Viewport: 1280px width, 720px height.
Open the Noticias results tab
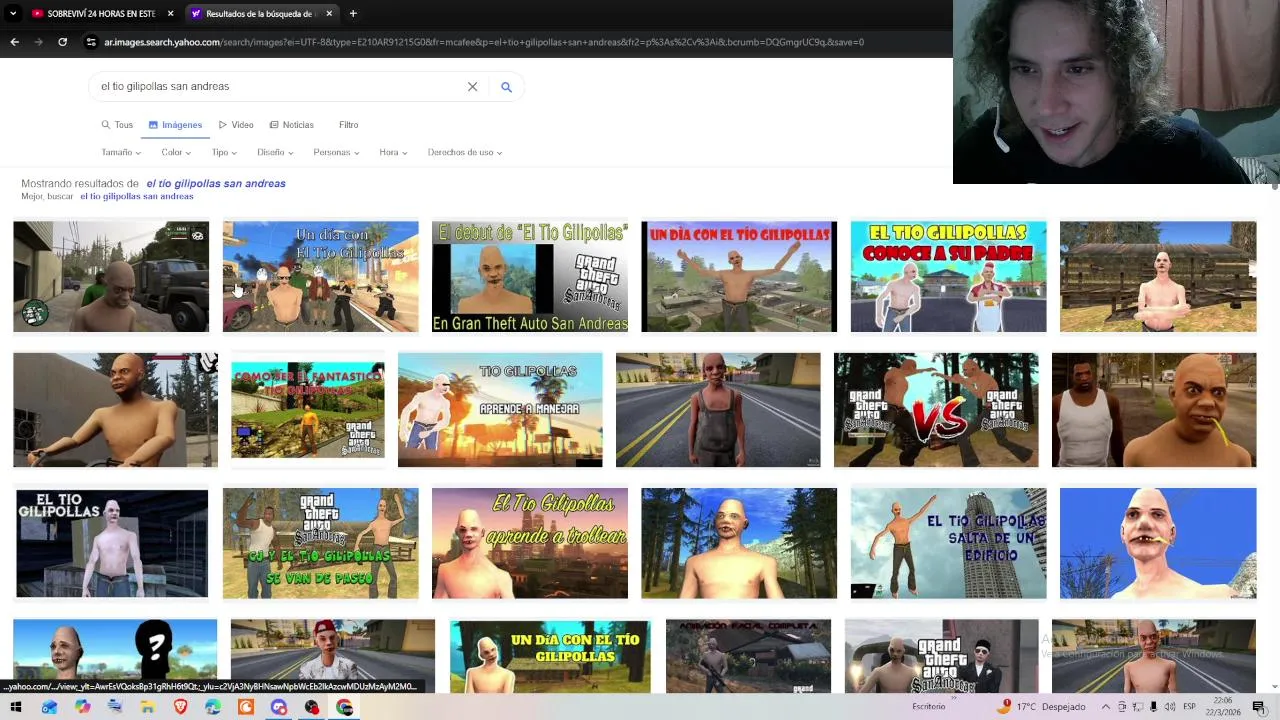click(x=291, y=125)
